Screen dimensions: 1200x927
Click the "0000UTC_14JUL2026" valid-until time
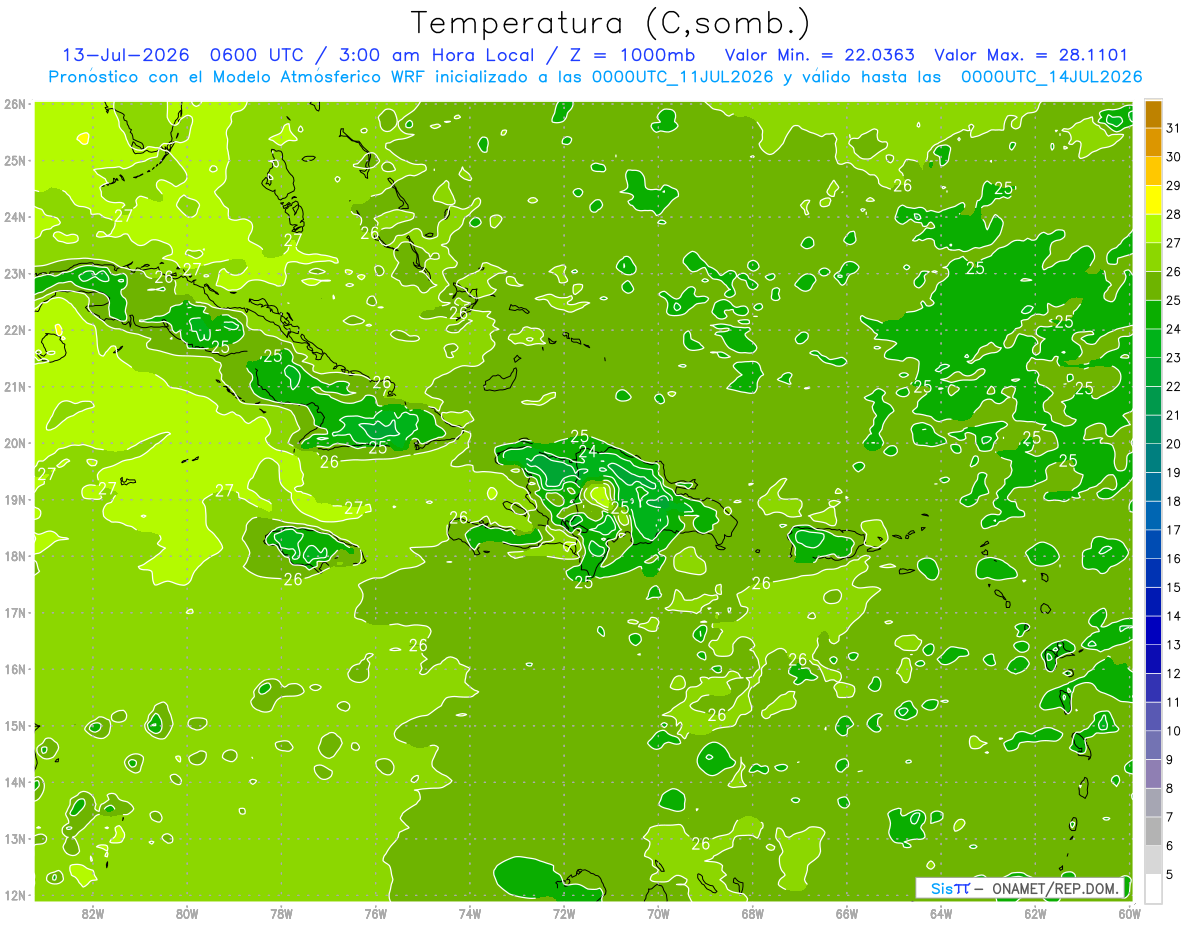click(1051, 76)
